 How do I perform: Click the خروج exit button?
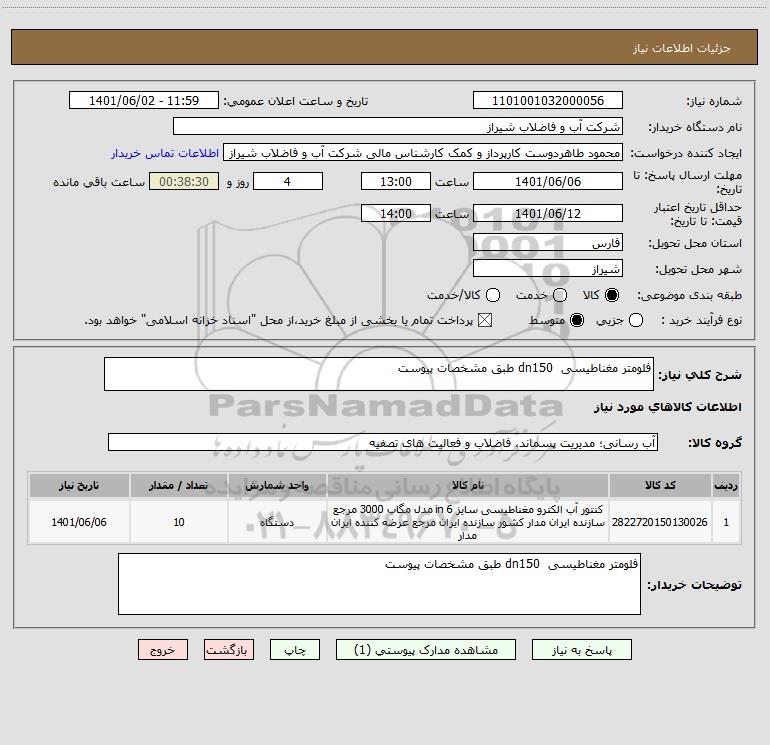(163, 650)
